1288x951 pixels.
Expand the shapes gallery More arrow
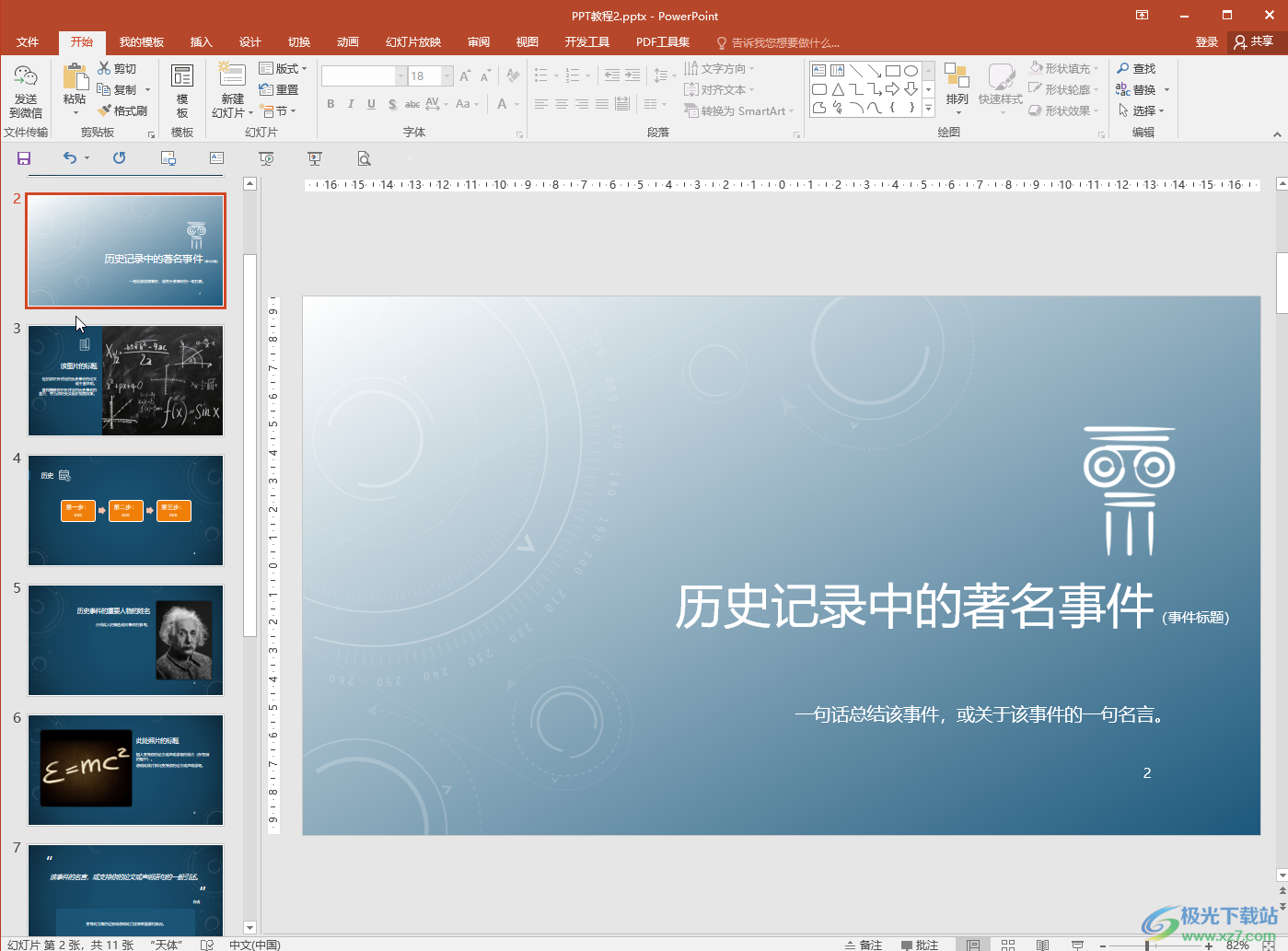[x=928, y=109]
